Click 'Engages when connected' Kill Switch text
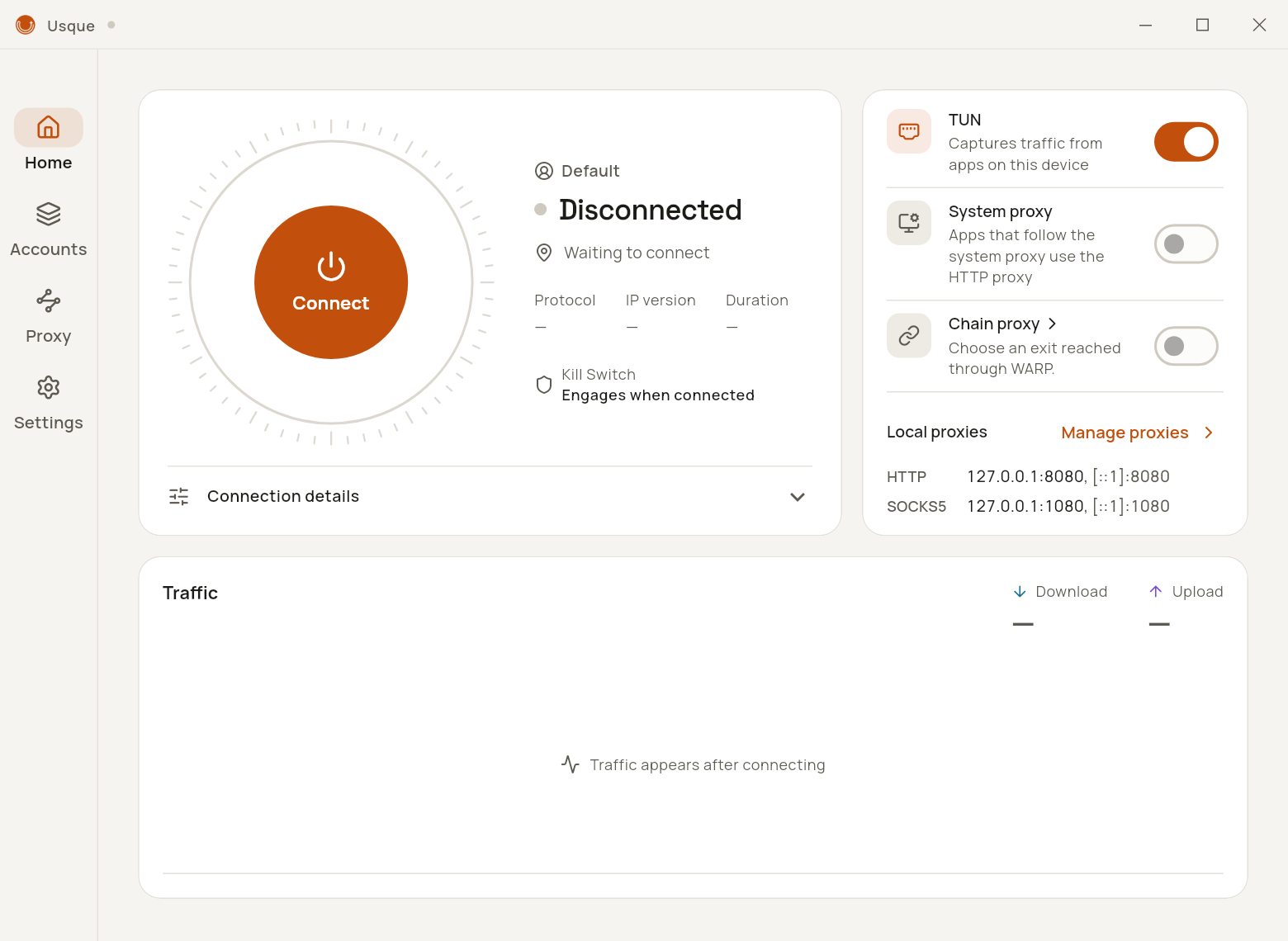 (x=658, y=395)
